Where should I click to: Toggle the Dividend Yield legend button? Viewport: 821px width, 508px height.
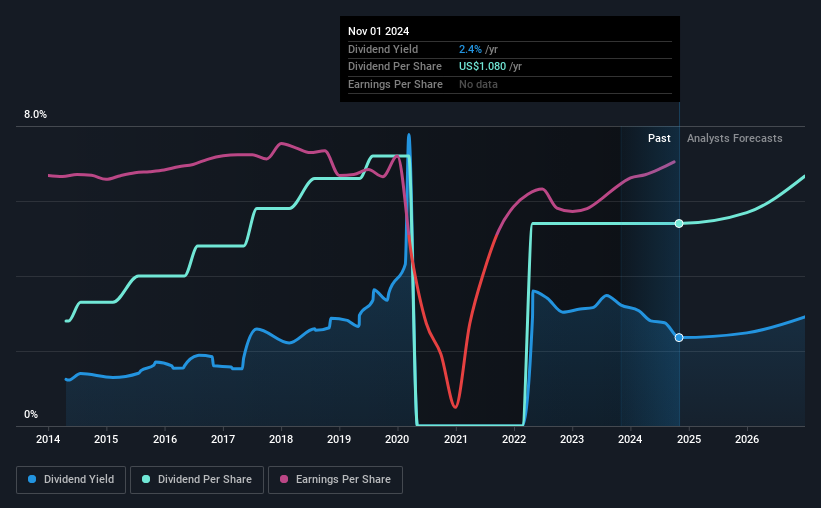coord(71,480)
